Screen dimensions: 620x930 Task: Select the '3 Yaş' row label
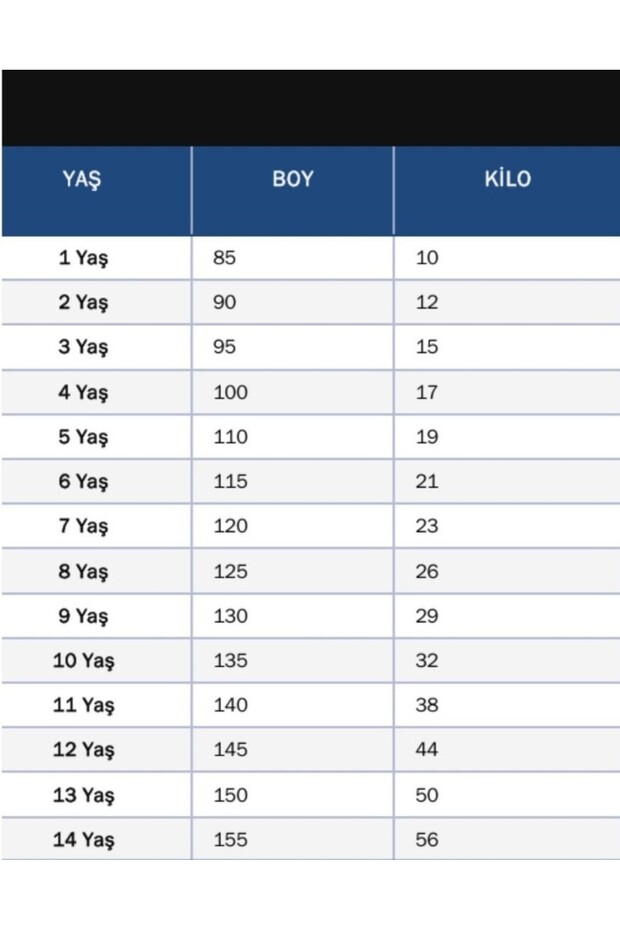pos(83,347)
